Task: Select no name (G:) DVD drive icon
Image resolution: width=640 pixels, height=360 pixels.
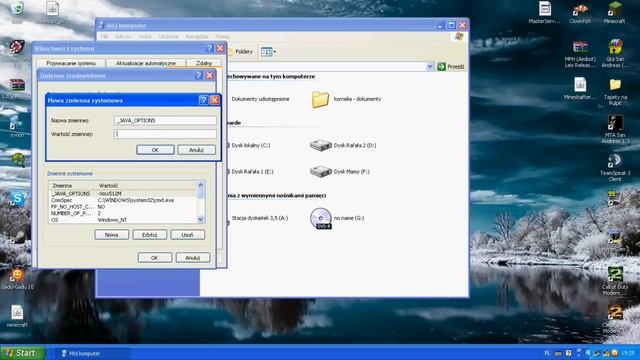Action: (320, 218)
